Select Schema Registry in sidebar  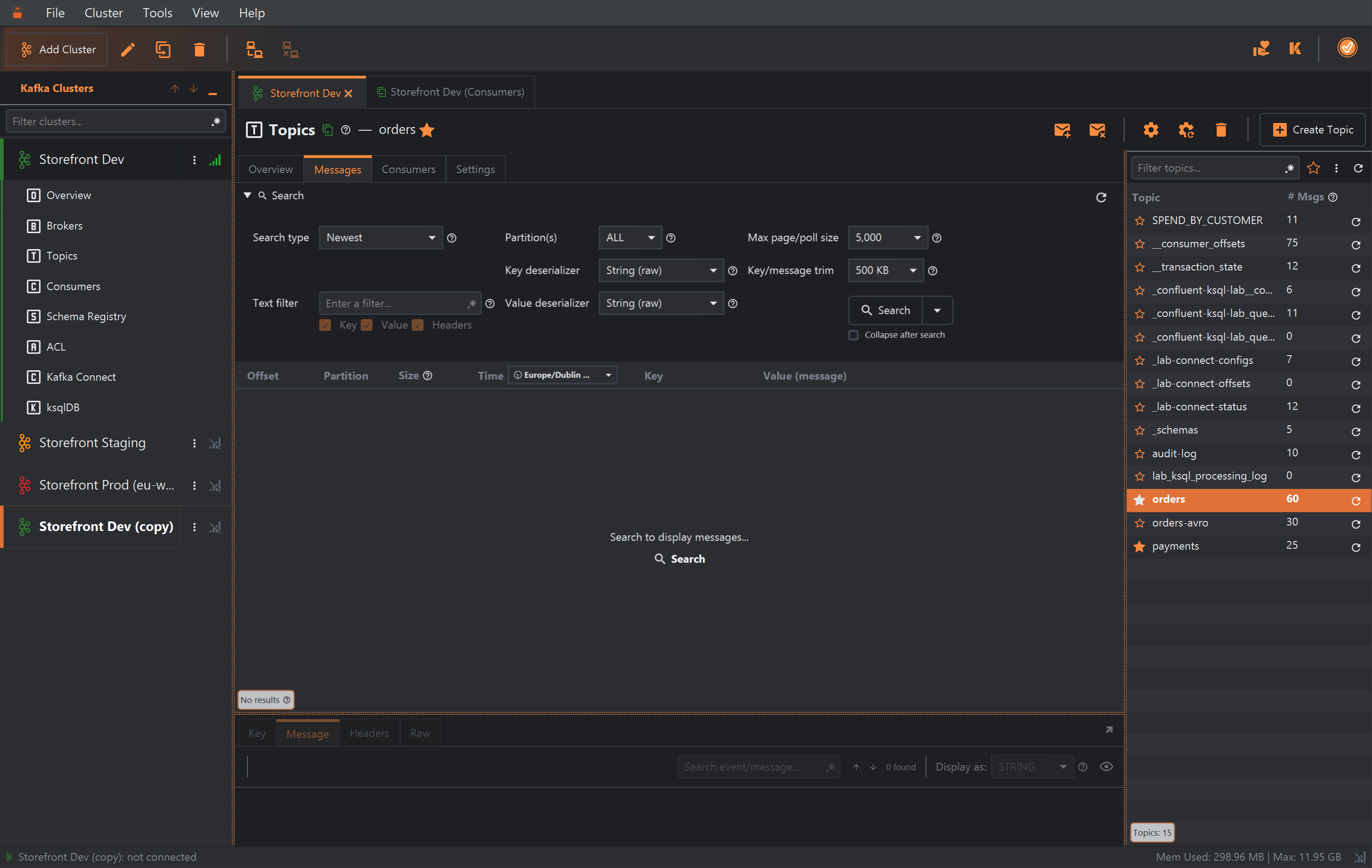(86, 317)
